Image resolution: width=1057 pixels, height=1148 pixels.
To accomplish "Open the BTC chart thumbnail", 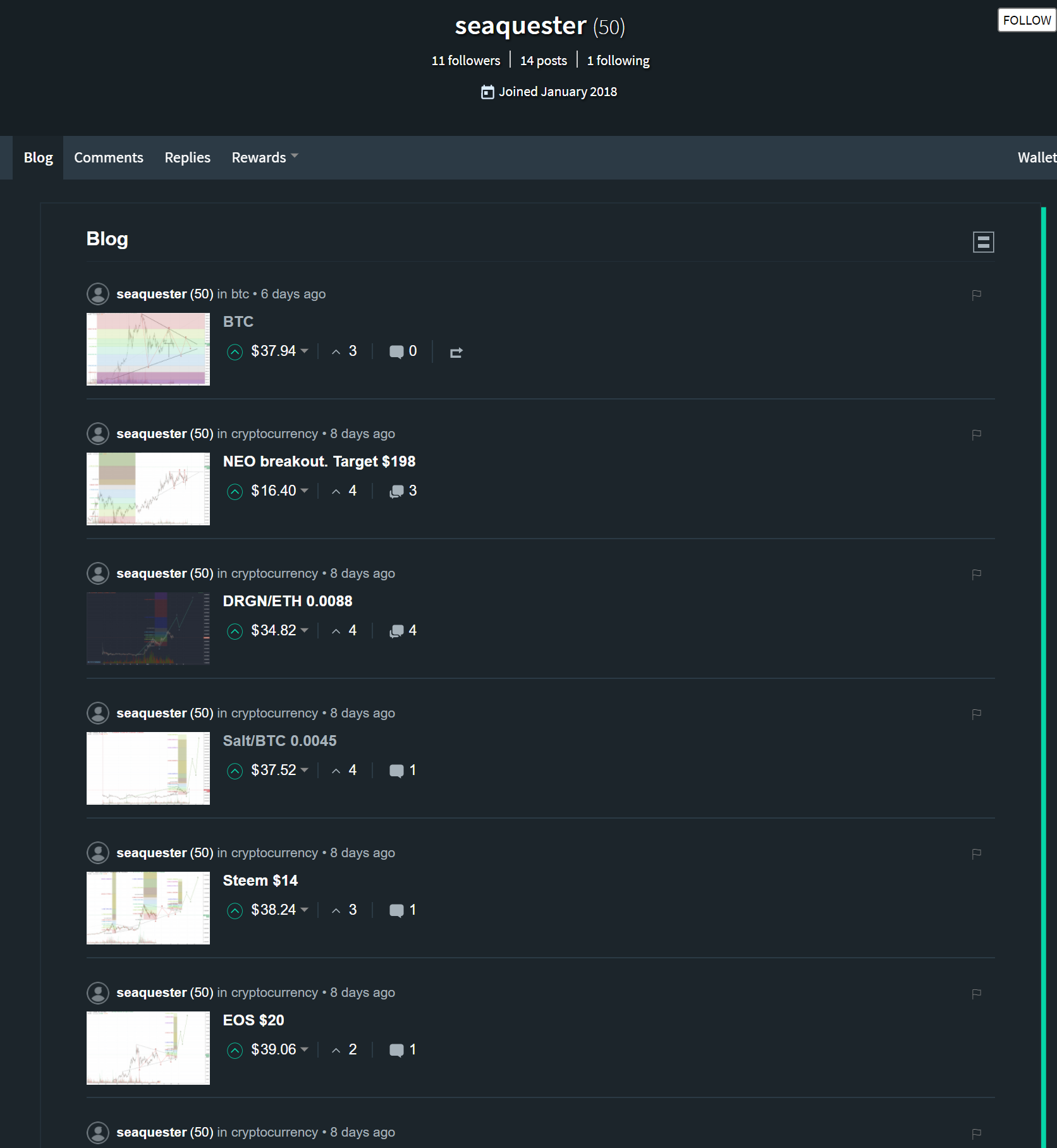I will tap(148, 349).
